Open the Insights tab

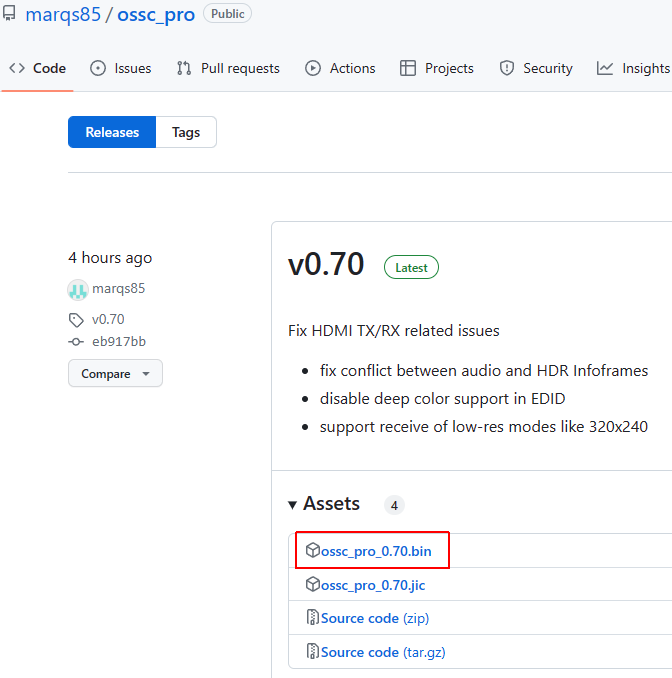coord(634,68)
